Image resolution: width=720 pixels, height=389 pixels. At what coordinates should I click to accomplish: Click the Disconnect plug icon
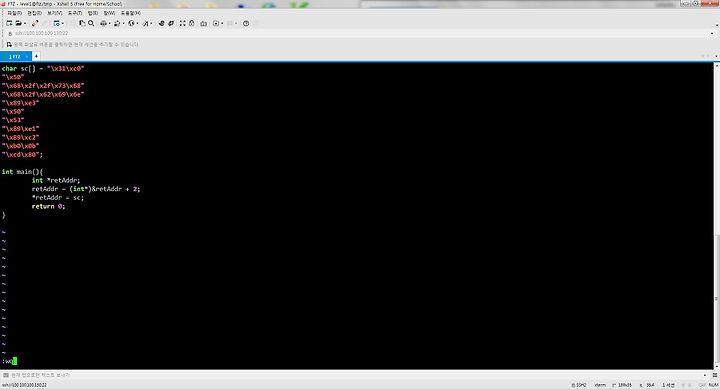point(35,23)
